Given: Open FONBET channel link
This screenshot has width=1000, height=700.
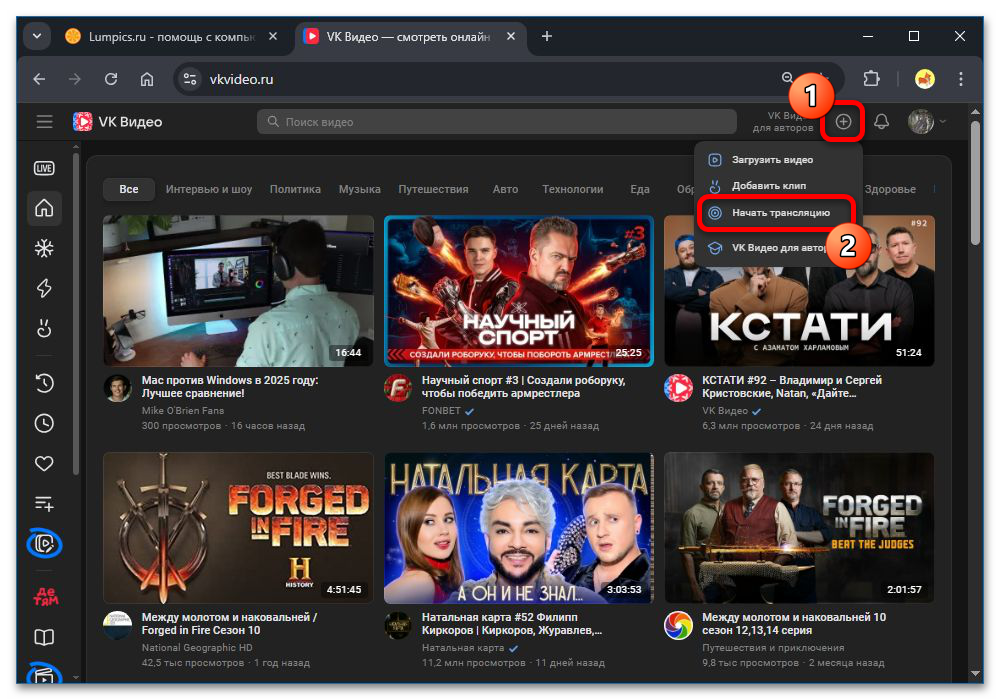Looking at the screenshot, I should tap(441, 411).
